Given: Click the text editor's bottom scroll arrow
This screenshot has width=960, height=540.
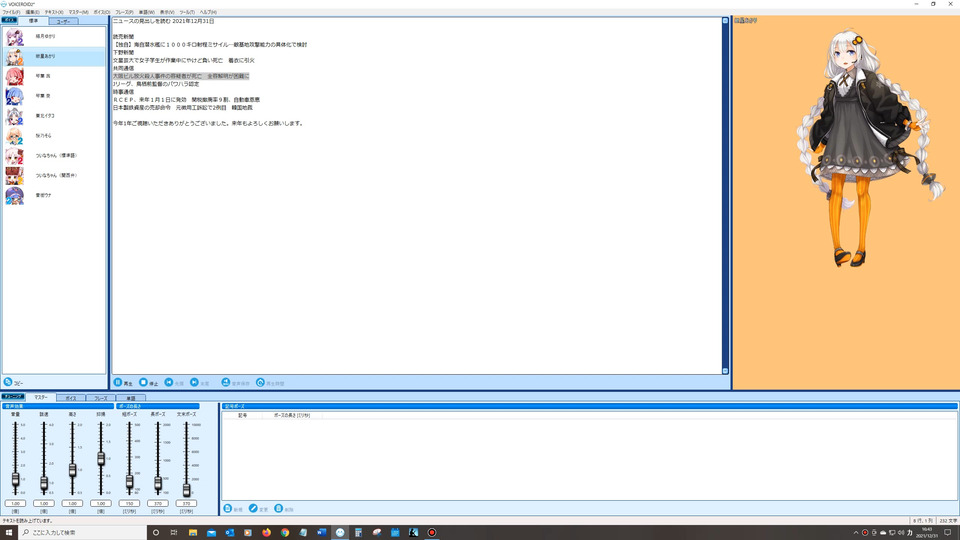Looking at the screenshot, I should (726, 371).
